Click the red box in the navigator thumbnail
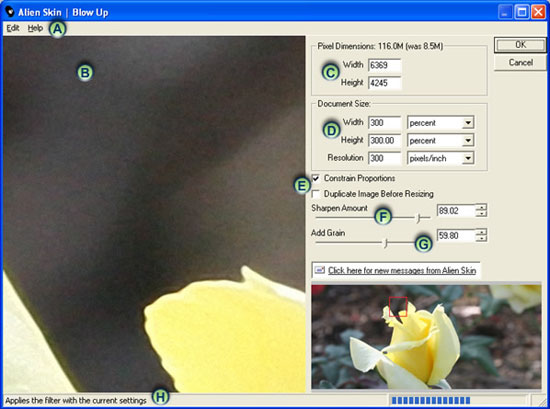This screenshot has height=409, width=550. [x=398, y=307]
